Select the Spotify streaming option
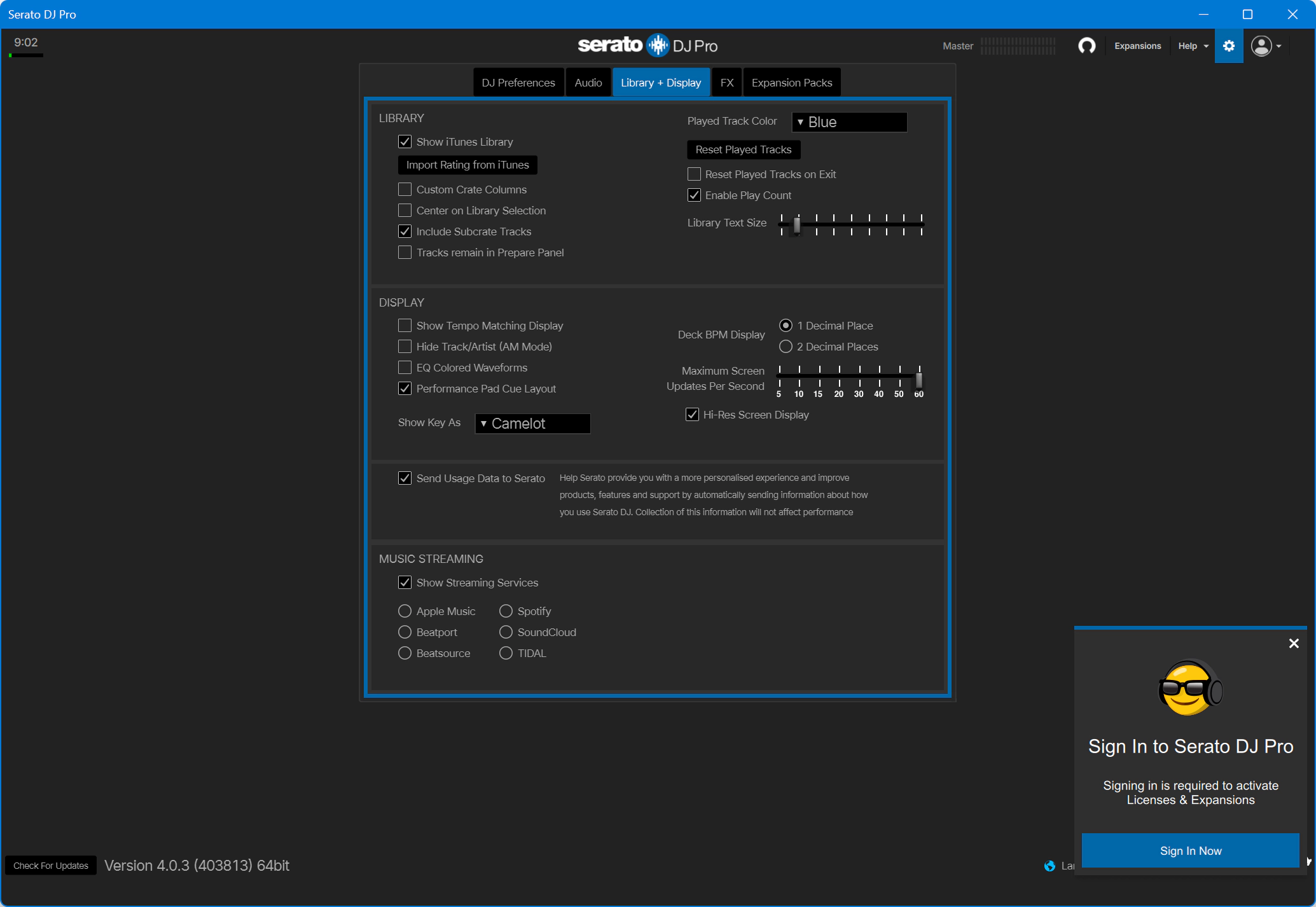The image size is (1316, 907). pyautogui.click(x=506, y=611)
